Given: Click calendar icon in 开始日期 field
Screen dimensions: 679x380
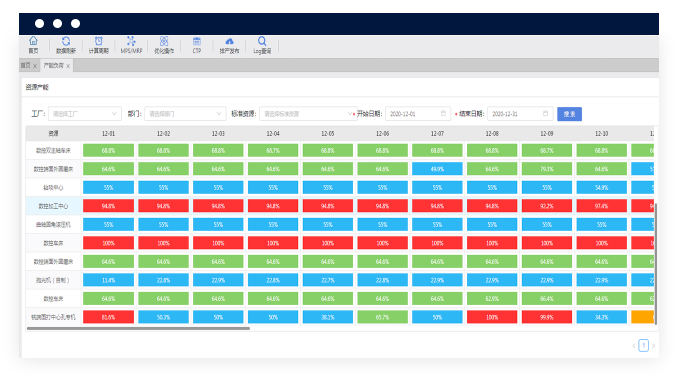Looking at the screenshot, I should click(x=443, y=113).
